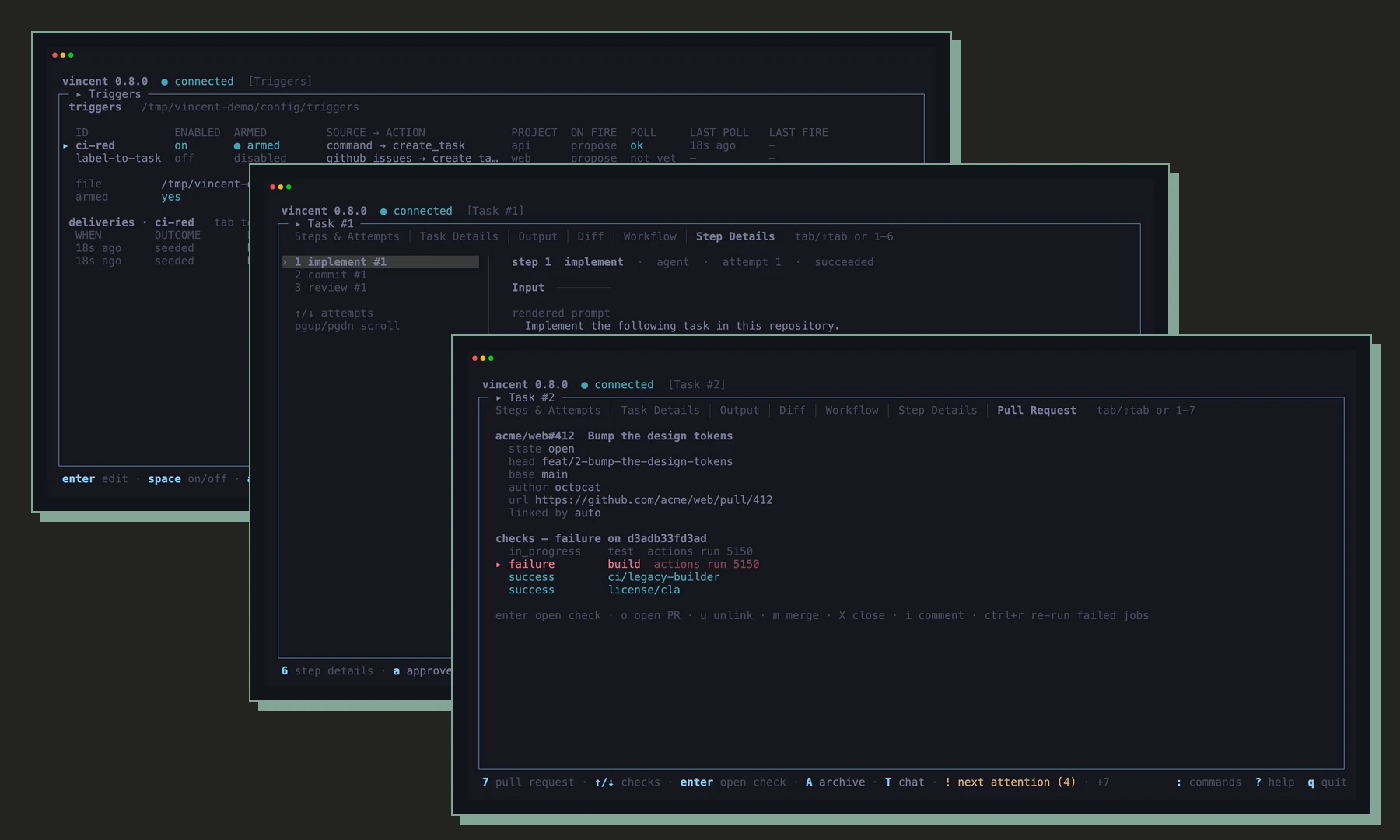Viewport: 1400px width, 840px height.
Task: Select the Pull Request tab in Task #2
Action: [x=1037, y=410]
